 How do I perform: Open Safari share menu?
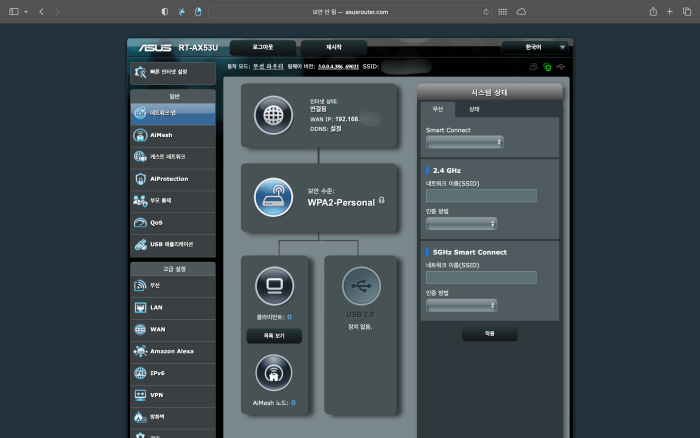pos(653,12)
